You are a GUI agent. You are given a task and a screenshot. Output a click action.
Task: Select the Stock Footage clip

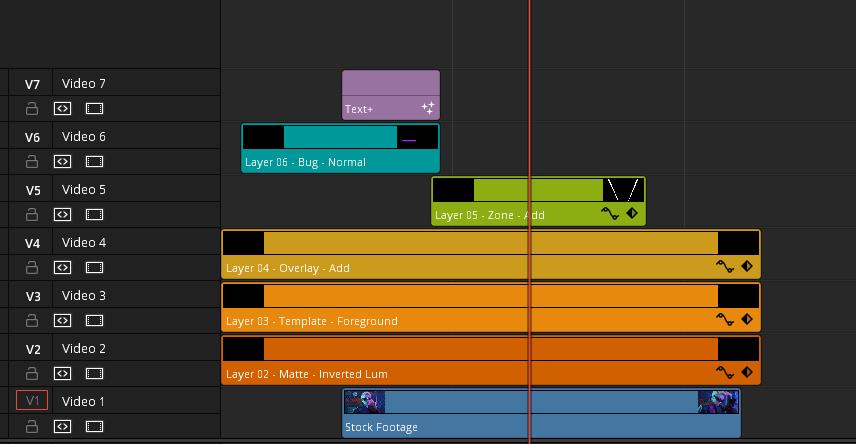pos(541,413)
